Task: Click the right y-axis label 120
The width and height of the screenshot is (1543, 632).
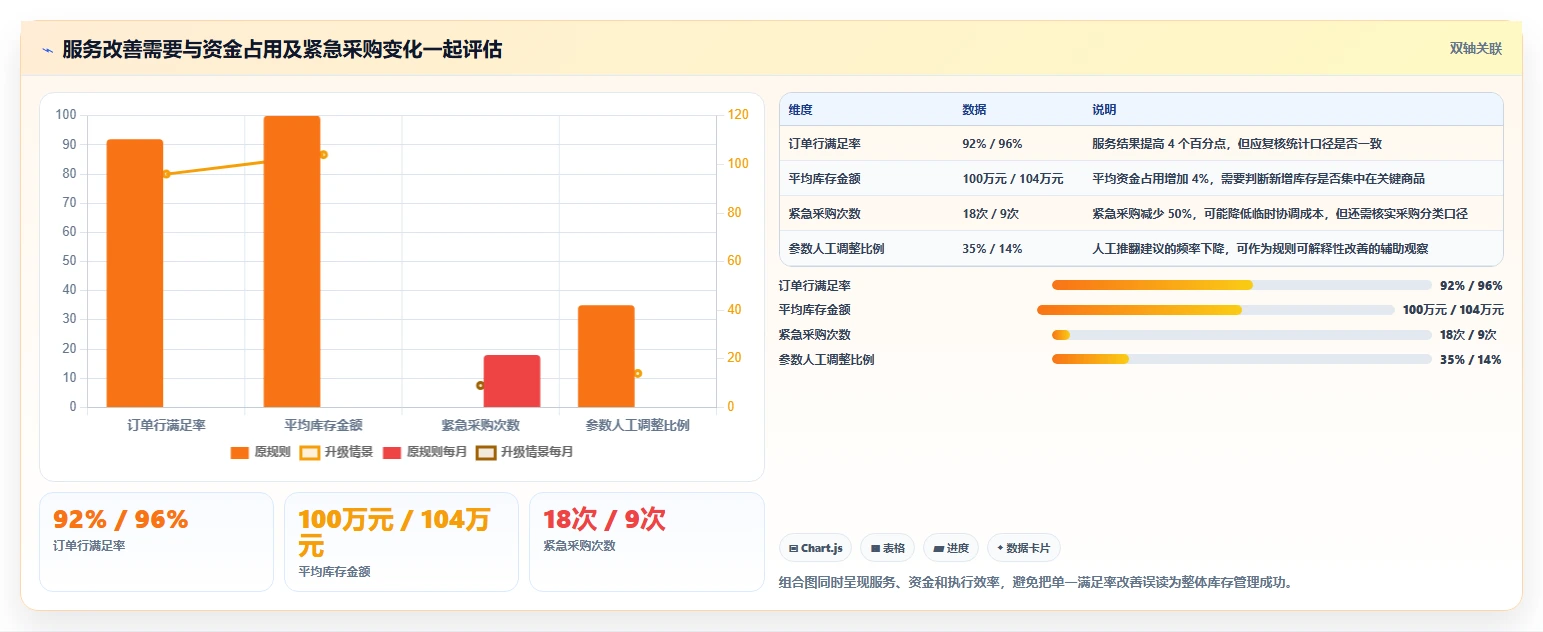Action: (x=736, y=115)
